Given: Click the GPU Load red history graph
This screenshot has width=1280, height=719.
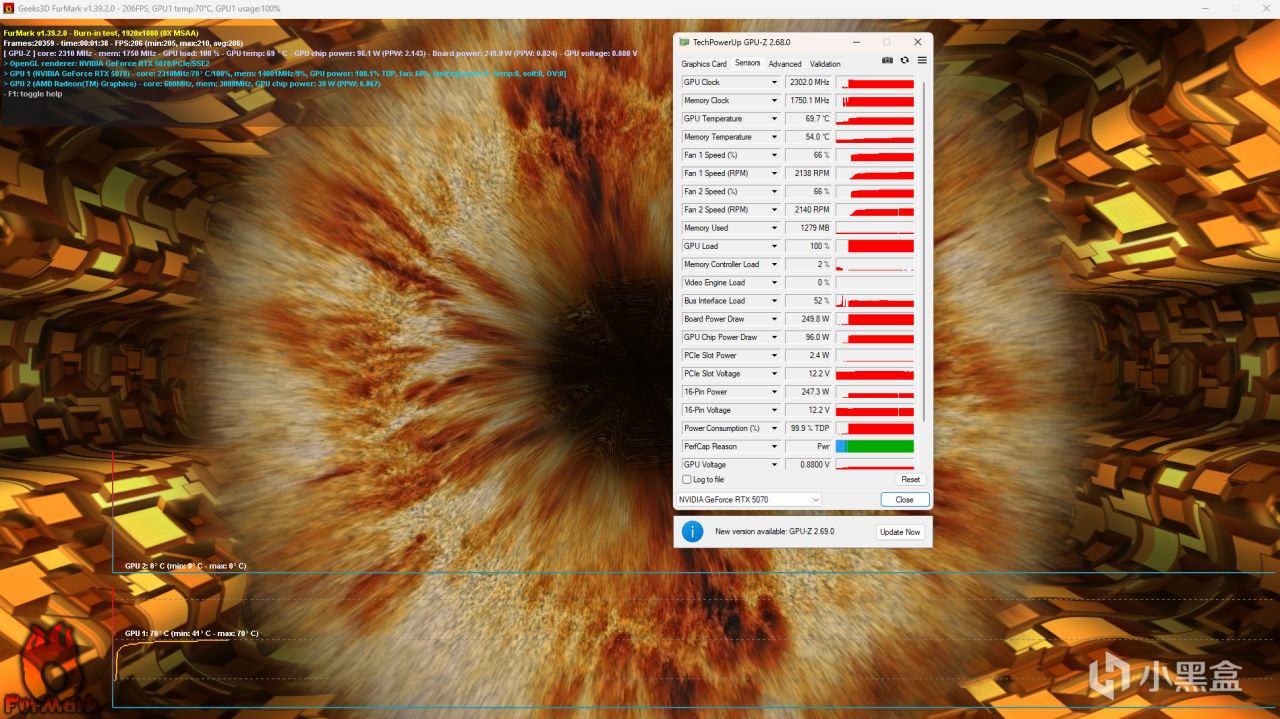Looking at the screenshot, I should 875,246.
